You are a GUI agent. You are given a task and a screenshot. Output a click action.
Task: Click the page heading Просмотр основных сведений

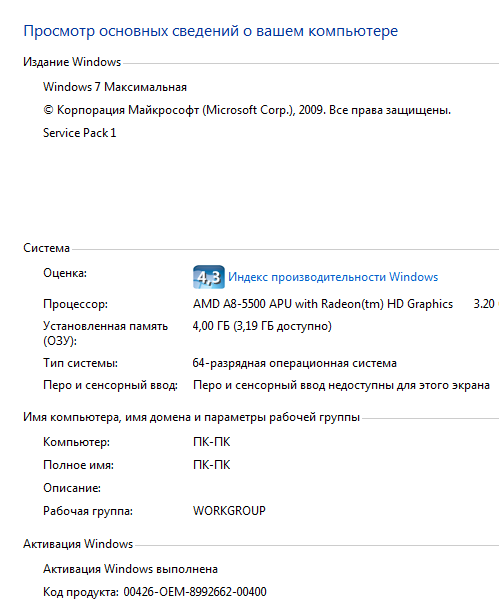coord(210,31)
